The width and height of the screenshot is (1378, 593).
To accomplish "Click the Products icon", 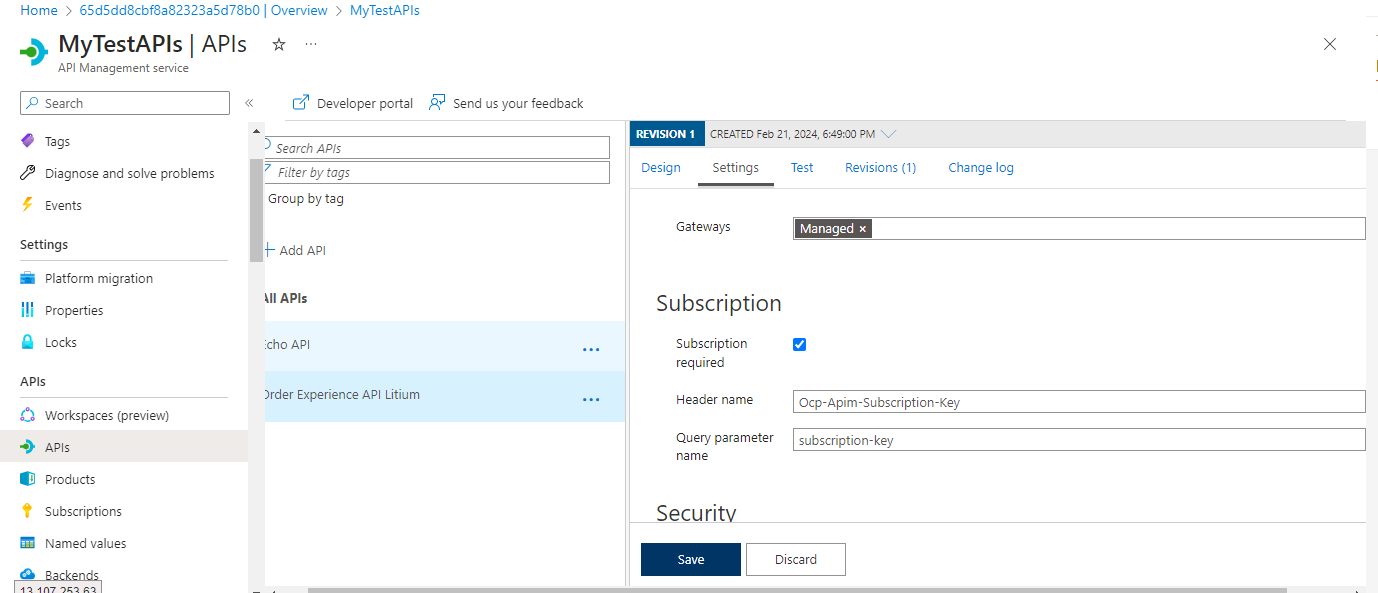I will coord(28,479).
